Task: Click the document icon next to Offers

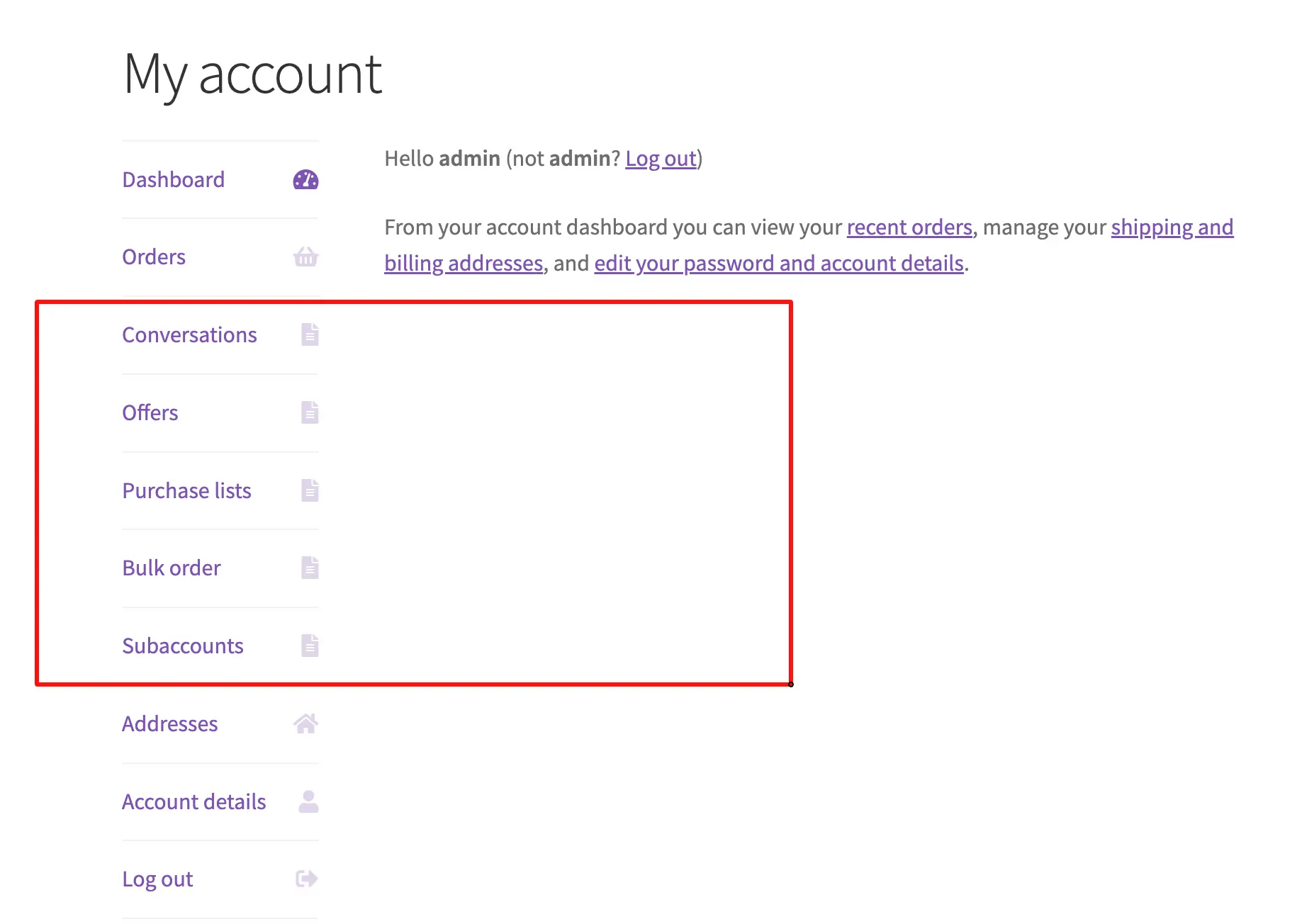Action: point(310,412)
